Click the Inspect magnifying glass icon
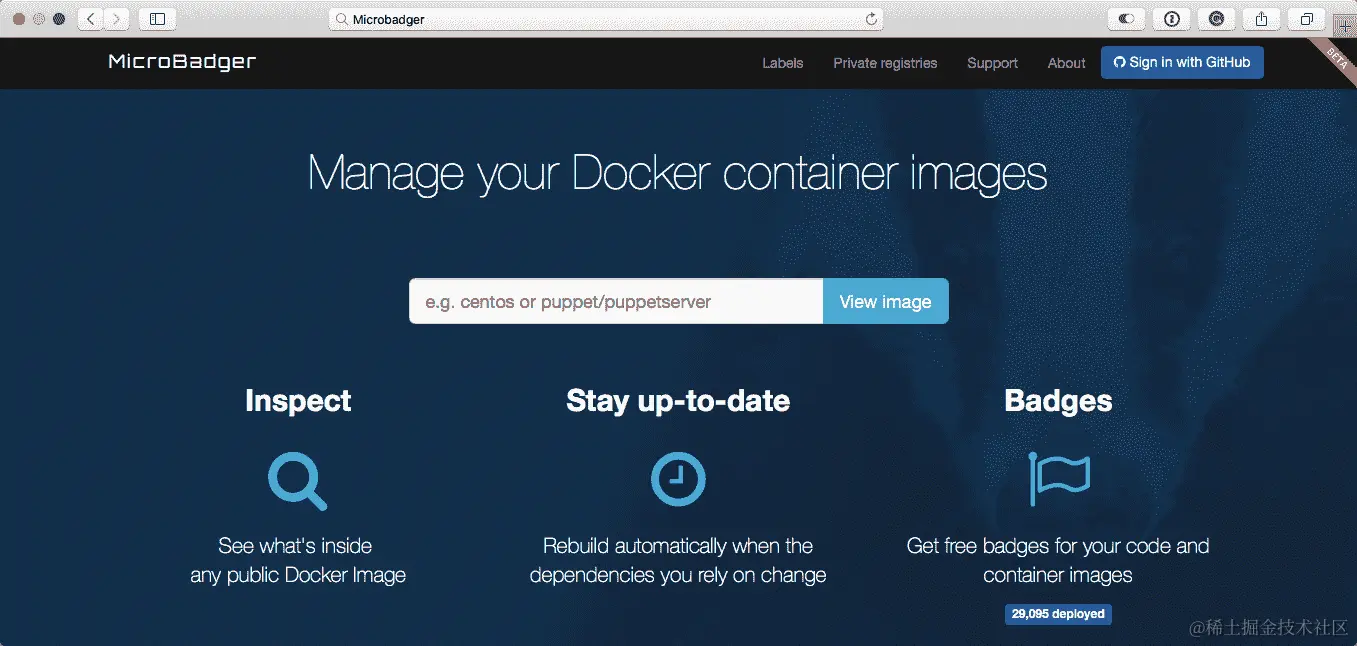This screenshot has width=1357, height=646. [297, 480]
